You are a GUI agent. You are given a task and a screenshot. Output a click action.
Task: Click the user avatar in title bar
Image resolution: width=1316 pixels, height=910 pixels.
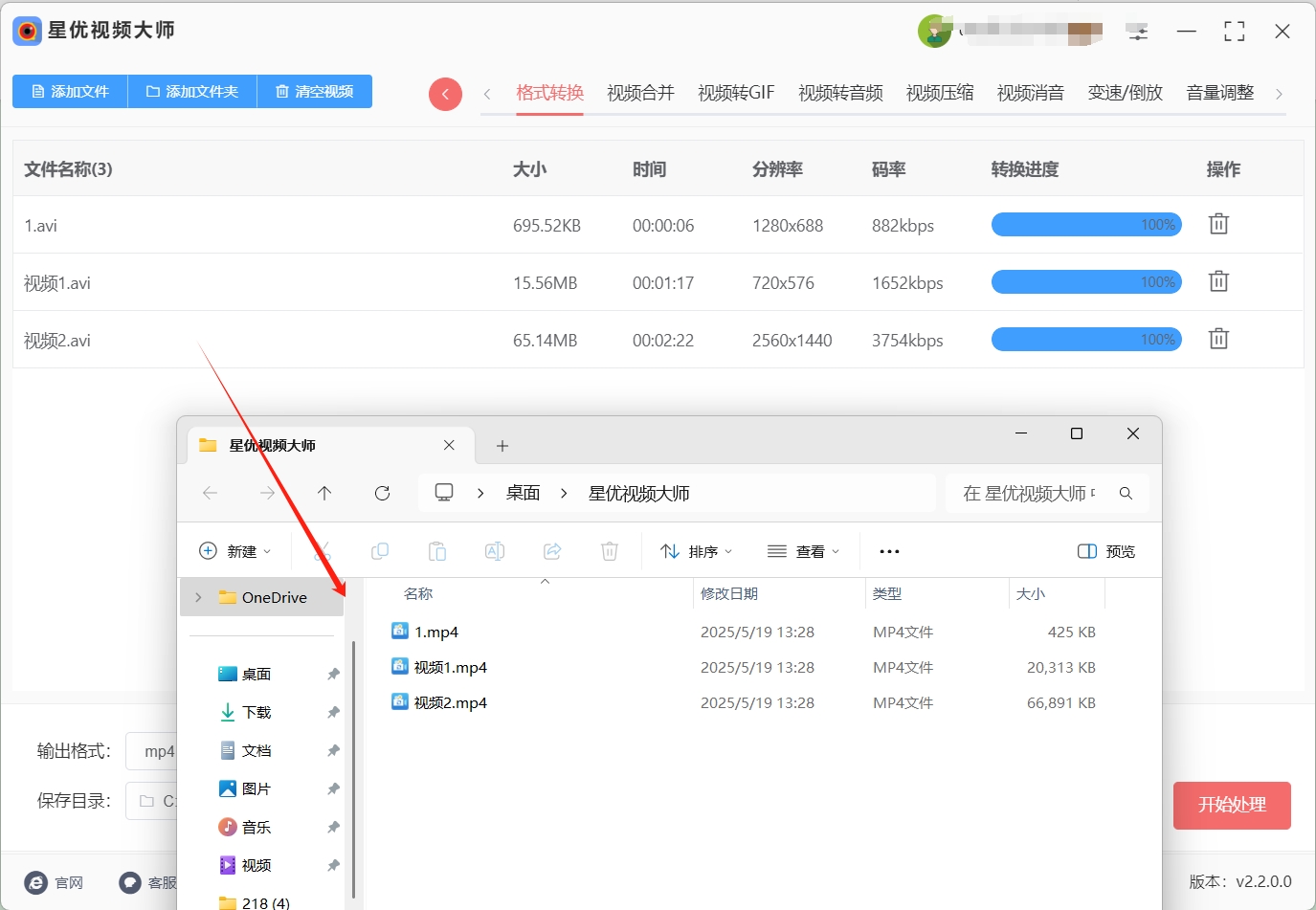coord(934,32)
